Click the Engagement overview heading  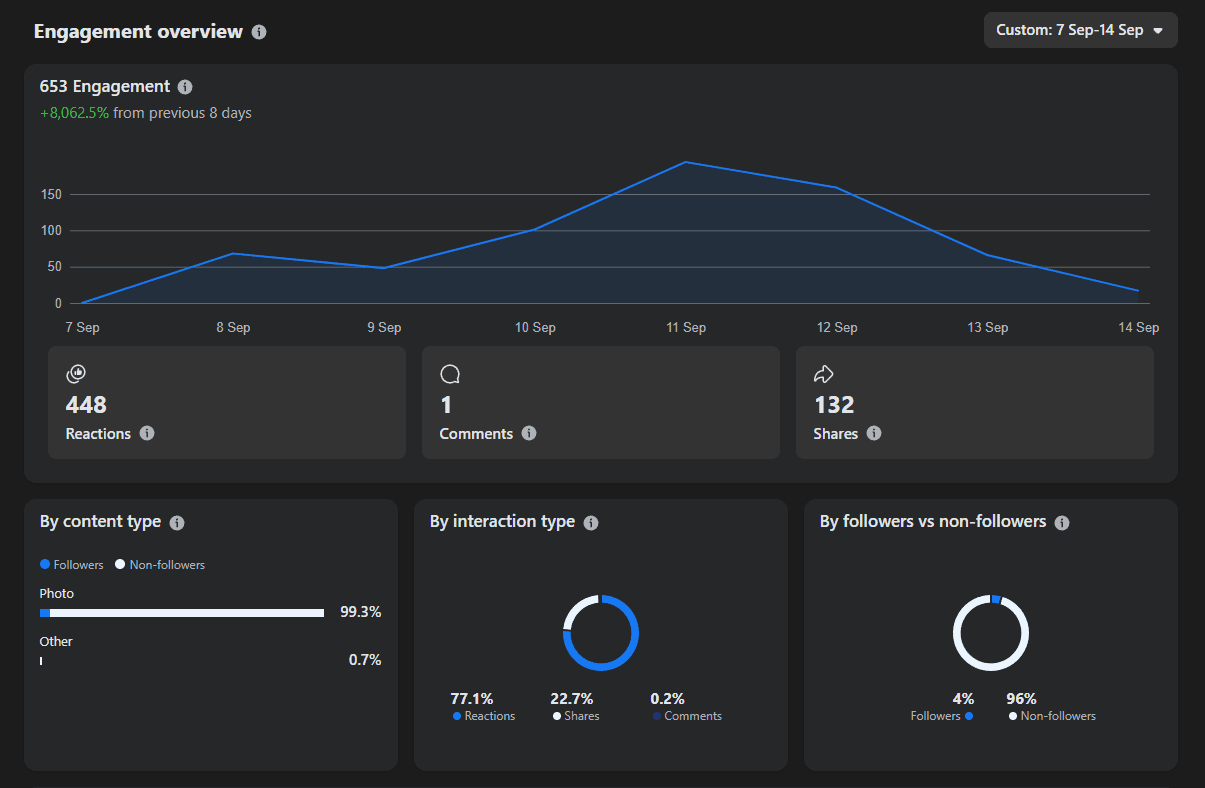(138, 31)
